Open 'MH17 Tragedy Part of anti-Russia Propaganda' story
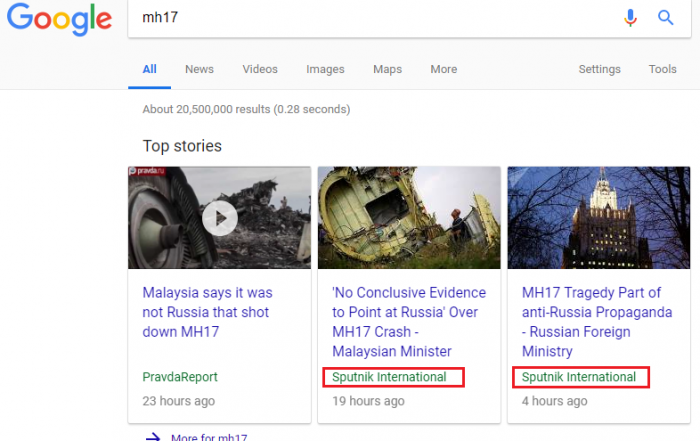Screen dimensions: 700x441 (597, 322)
